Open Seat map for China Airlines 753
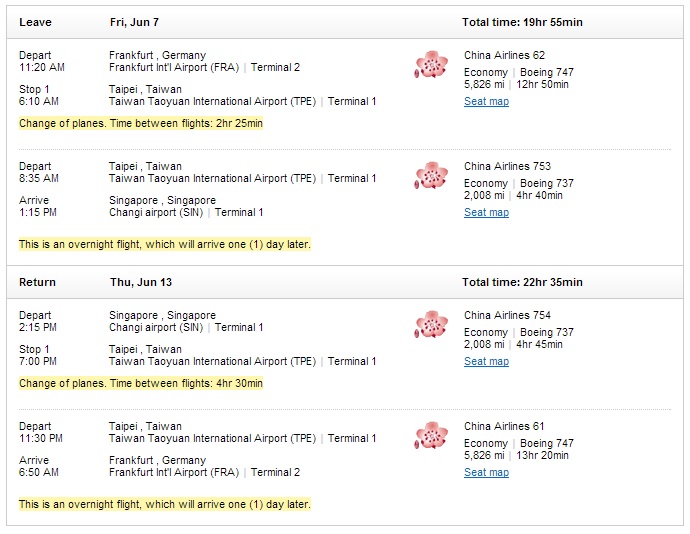 pyautogui.click(x=486, y=212)
